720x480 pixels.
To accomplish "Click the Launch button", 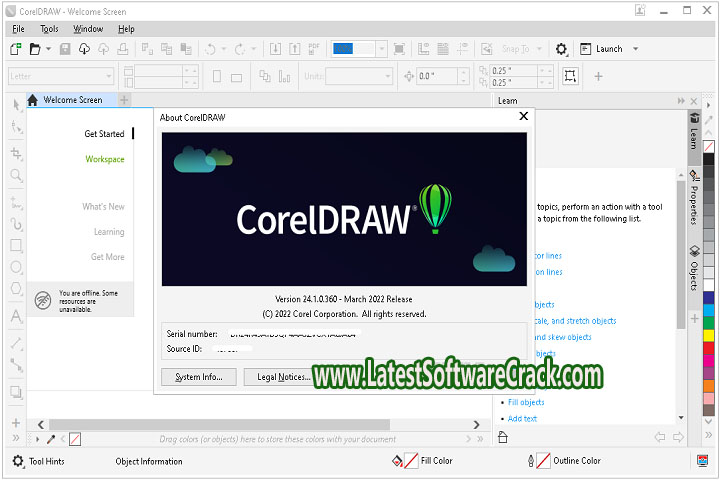I will (x=602, y=49).
